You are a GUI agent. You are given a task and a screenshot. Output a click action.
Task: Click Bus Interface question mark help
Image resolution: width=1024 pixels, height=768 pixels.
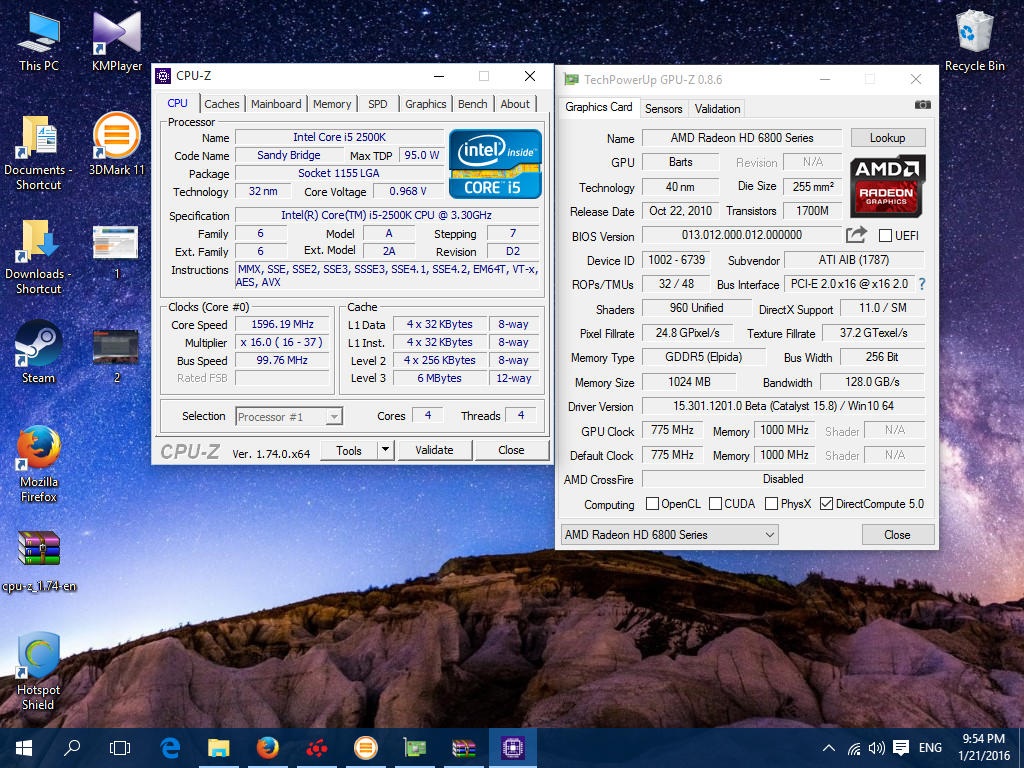(x=922, y=284)
